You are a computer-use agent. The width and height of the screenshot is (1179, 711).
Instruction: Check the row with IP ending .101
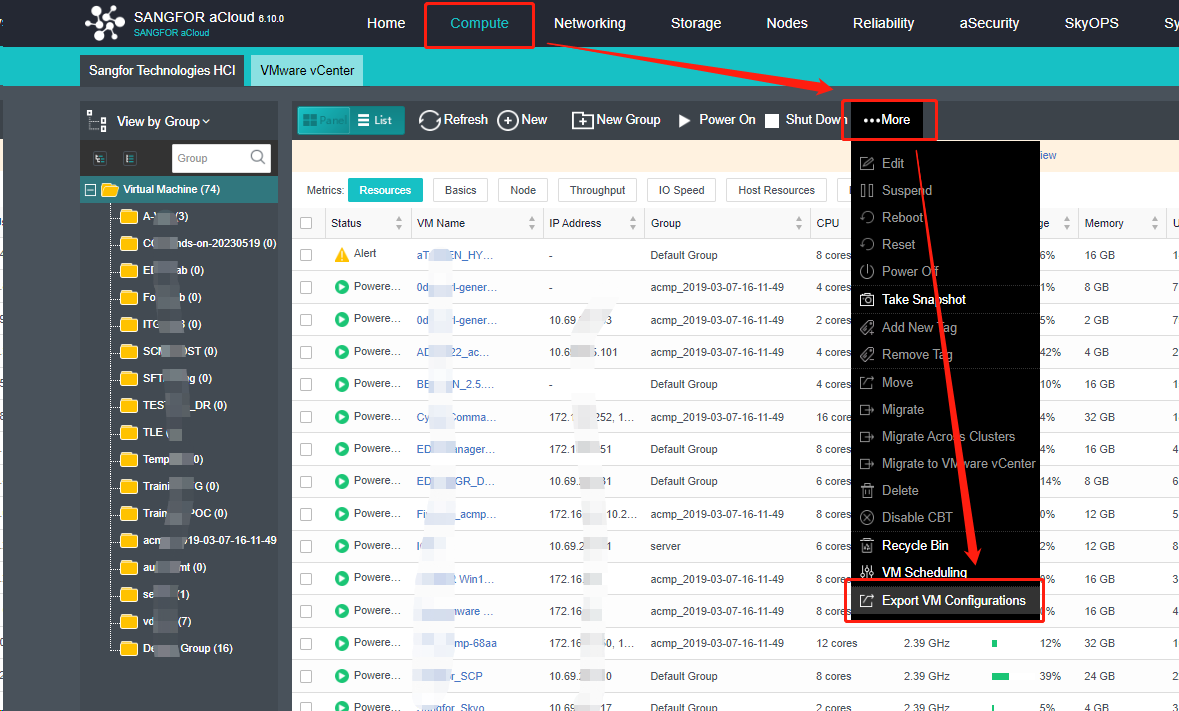pos(306,352)
